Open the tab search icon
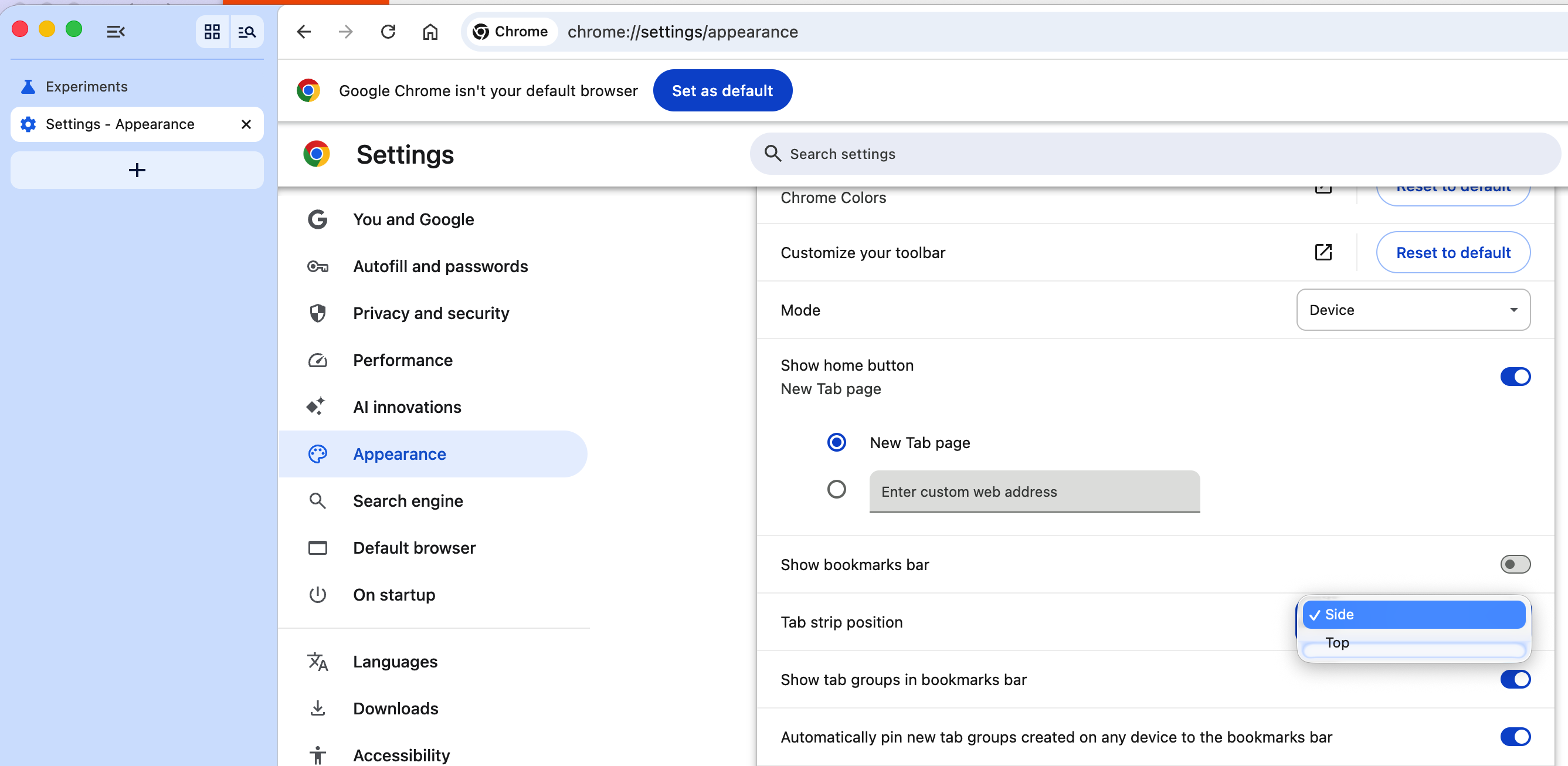The width and height of the screenshot is (1568, 766). point(246,32)
